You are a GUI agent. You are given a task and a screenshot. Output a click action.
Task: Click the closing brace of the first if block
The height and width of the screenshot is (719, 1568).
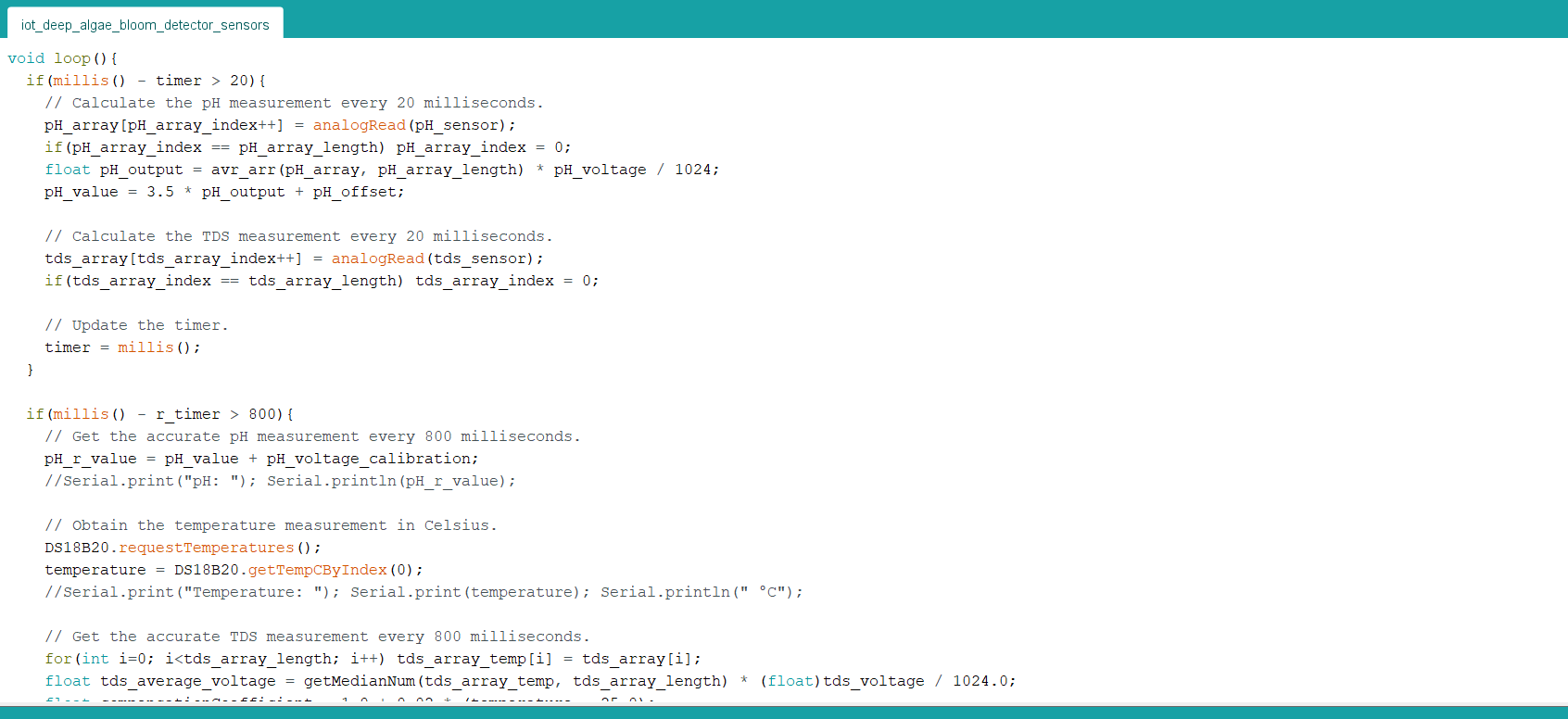[x=31, y=370]
